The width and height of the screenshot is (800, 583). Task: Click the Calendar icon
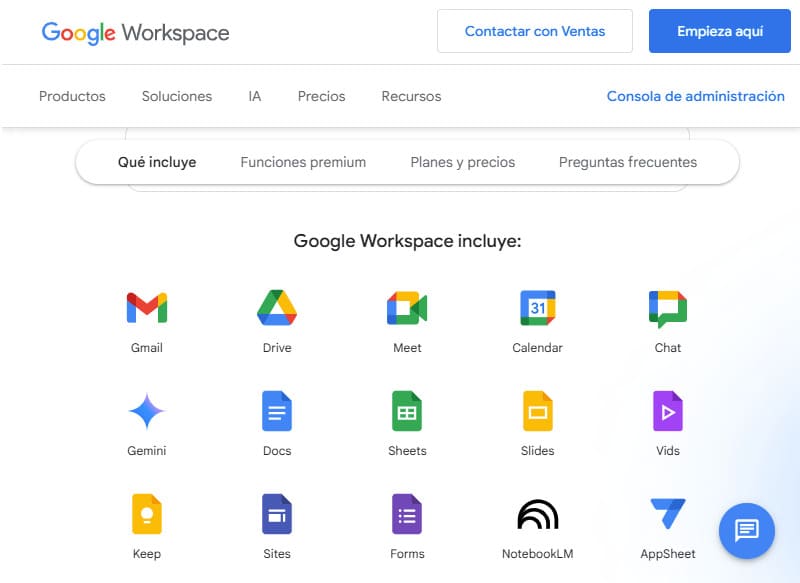coord(537,308)
